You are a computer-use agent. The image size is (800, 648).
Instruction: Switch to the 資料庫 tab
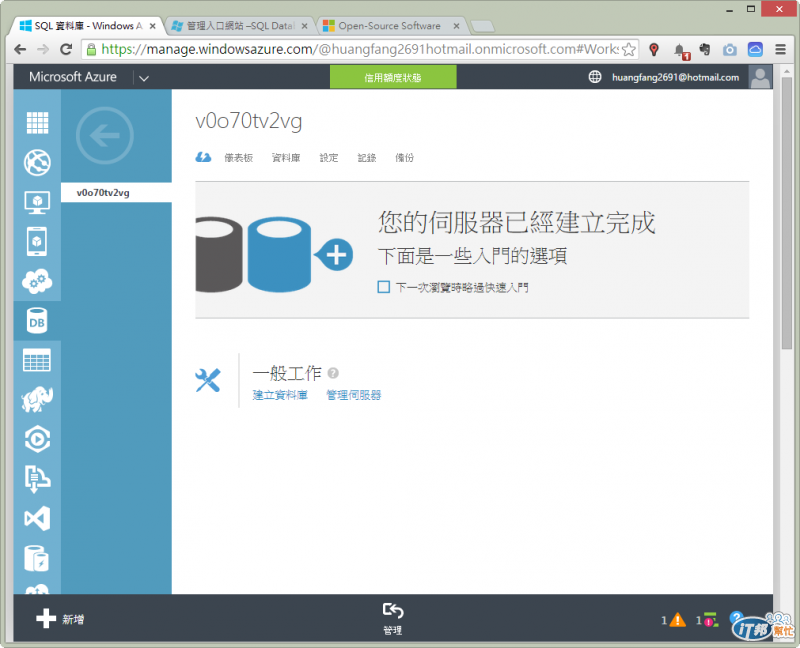pyautogui.click(x=286, y=158)
